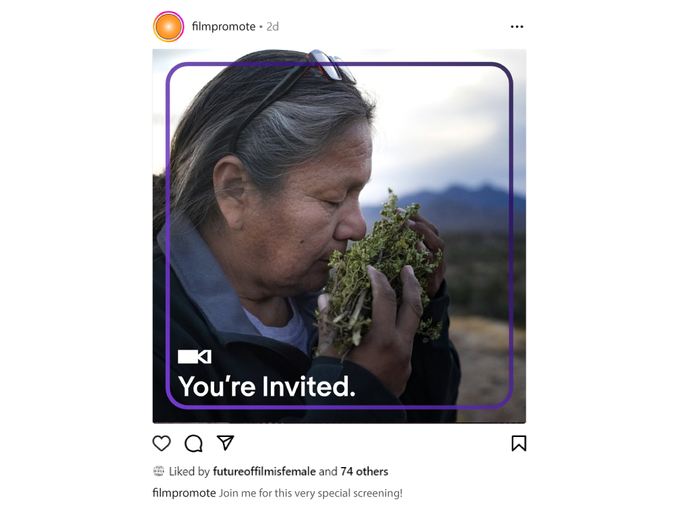Like the post with the heart icon

(x=161, y=443)
